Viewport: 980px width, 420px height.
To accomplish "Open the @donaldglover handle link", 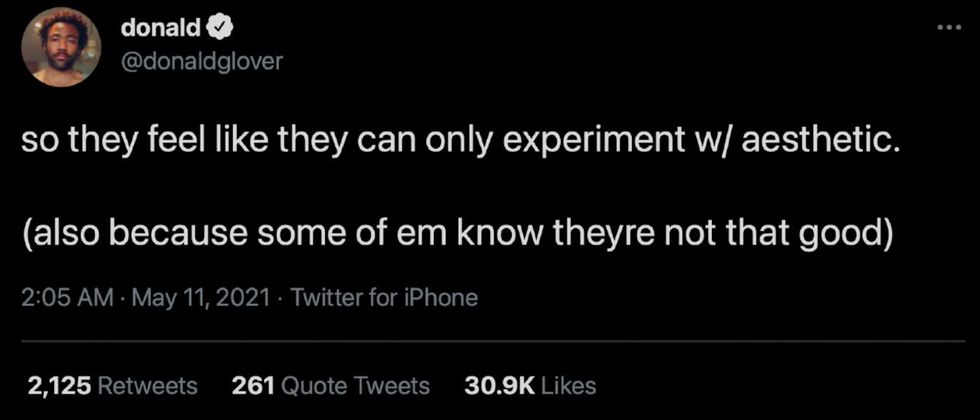I will 202,62.
